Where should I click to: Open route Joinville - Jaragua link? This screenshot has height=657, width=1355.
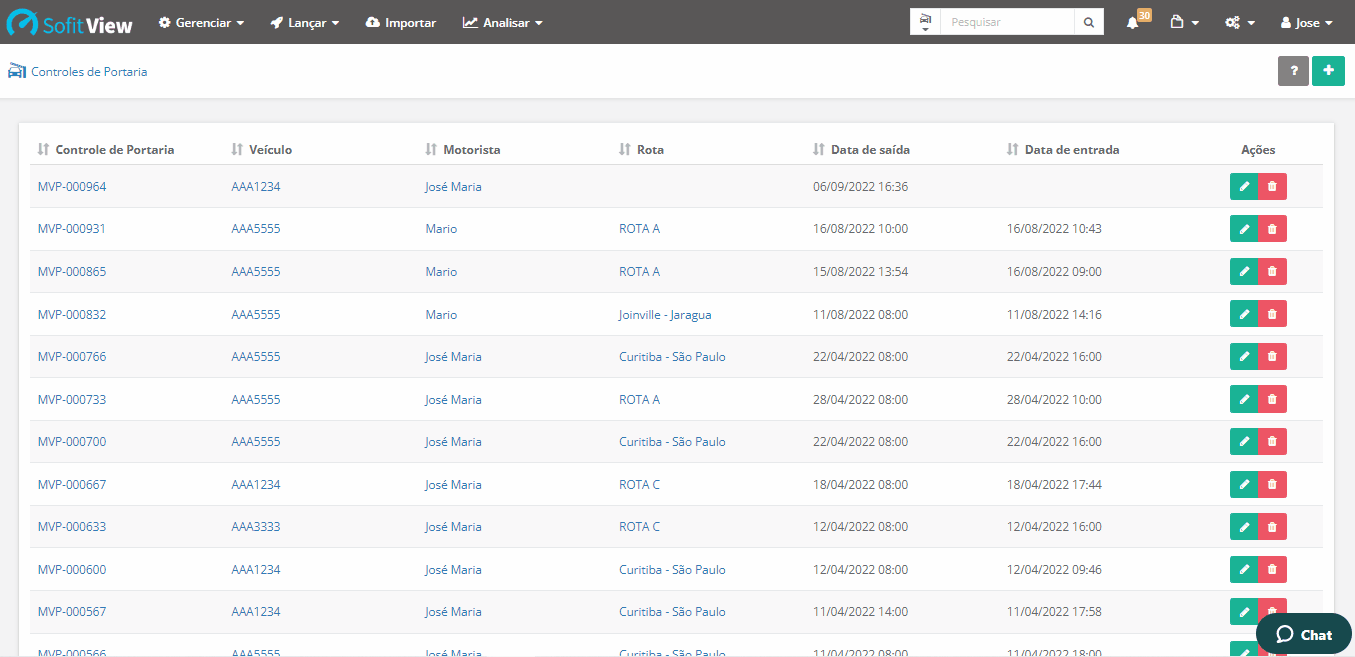coord(665,315)
